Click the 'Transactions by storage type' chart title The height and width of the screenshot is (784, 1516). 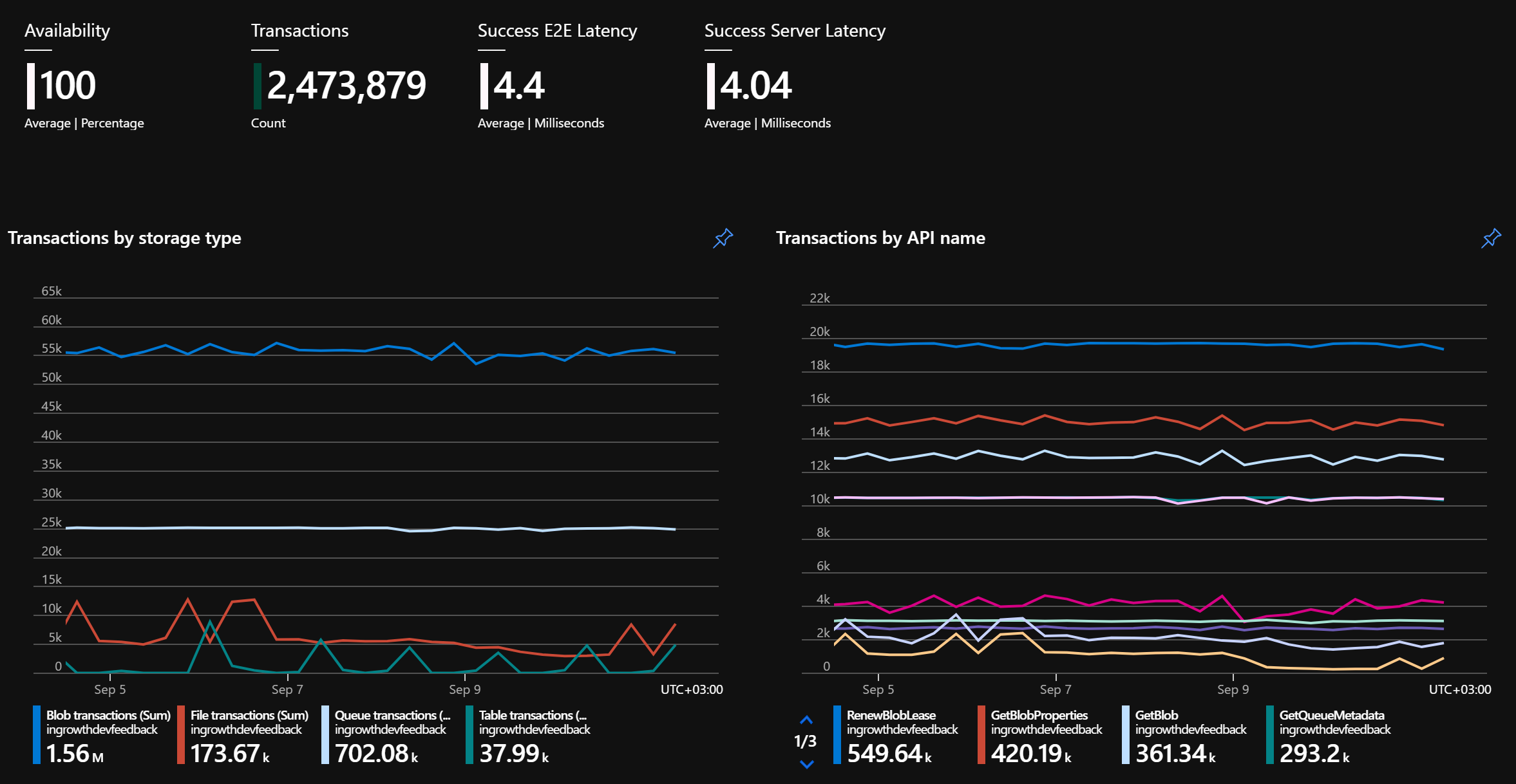(124, 238)
